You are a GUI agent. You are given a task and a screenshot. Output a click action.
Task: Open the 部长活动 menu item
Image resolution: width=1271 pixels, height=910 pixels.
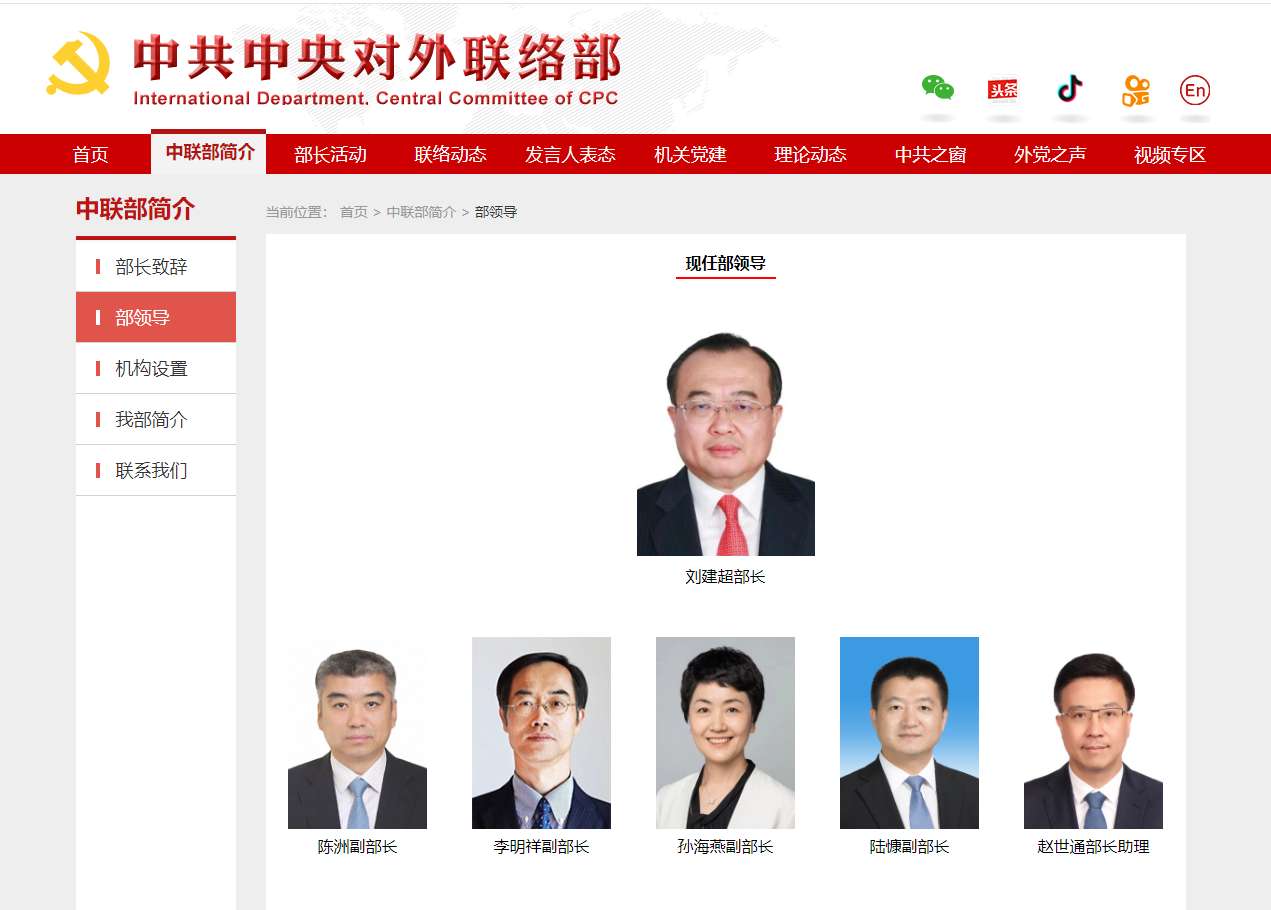coord(331,154)
